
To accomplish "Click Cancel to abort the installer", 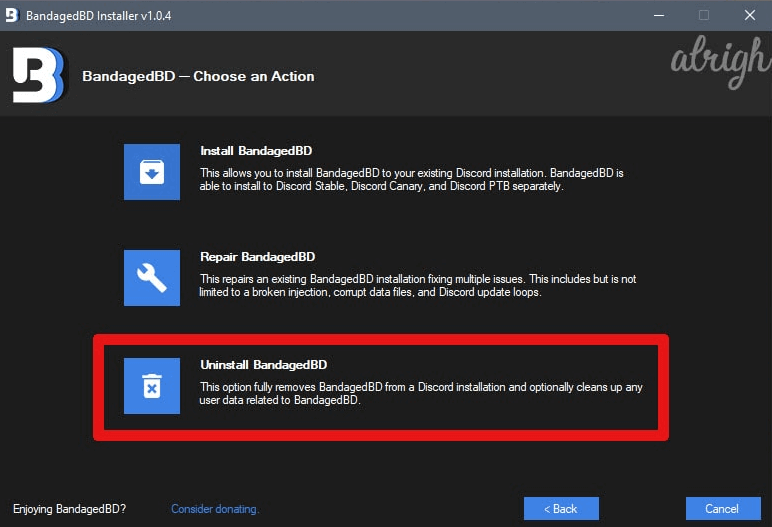I will [723, 508].
